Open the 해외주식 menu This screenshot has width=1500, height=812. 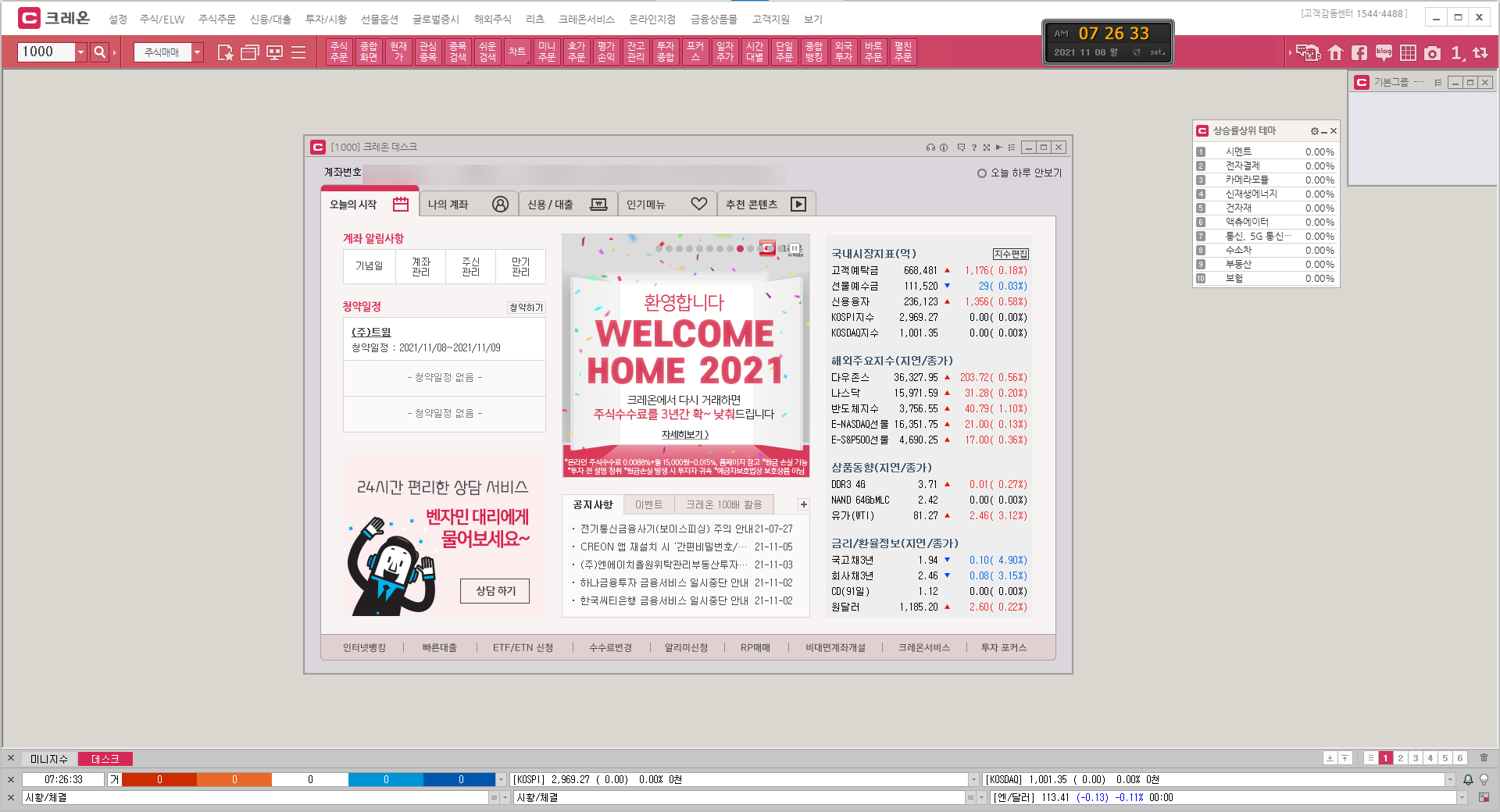coord(493,19)
